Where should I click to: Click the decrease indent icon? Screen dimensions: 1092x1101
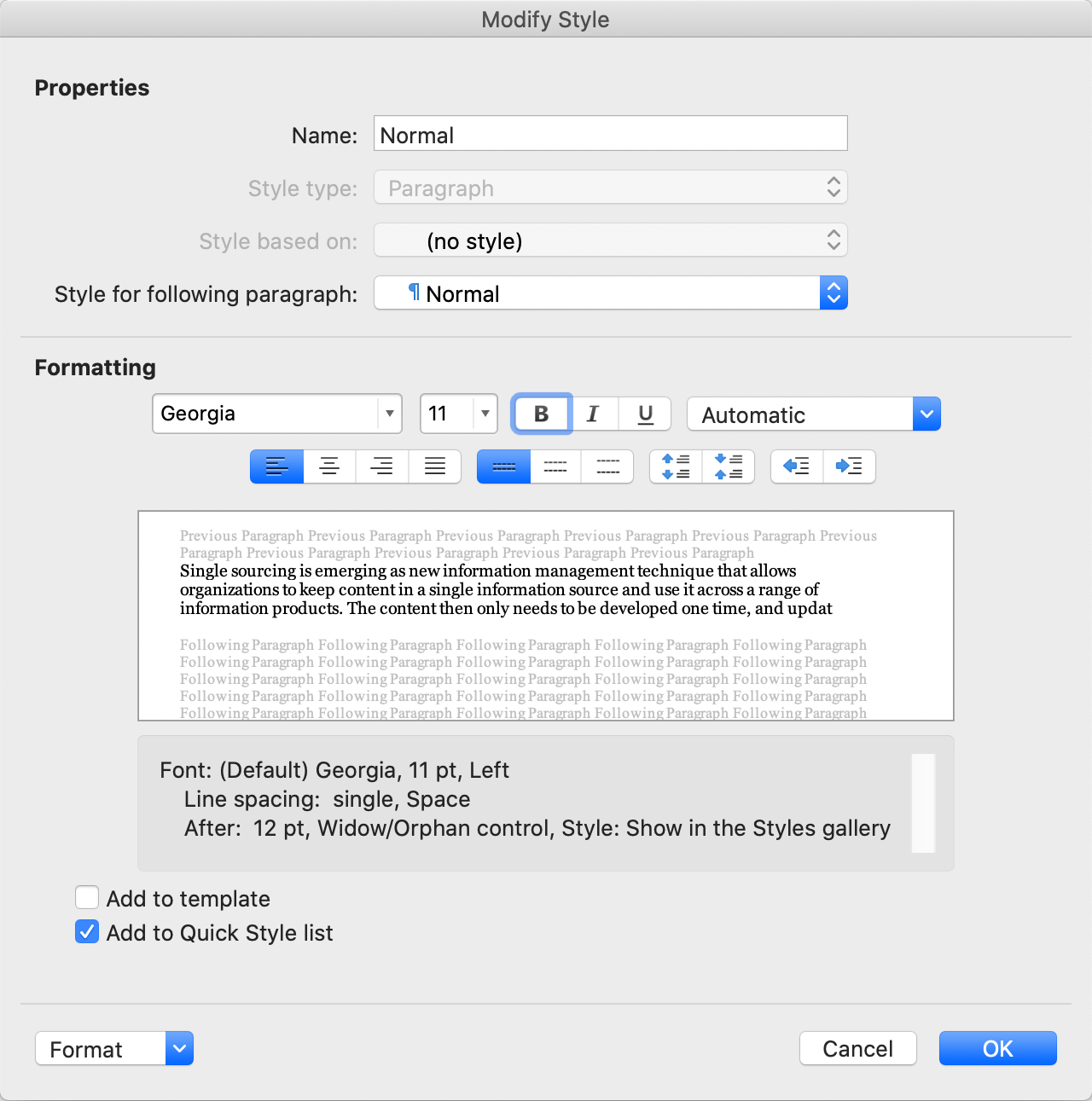coord(797,466)
